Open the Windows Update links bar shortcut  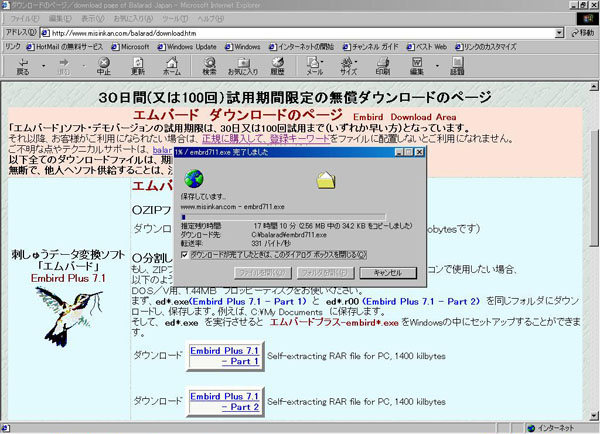coord(187,47)
